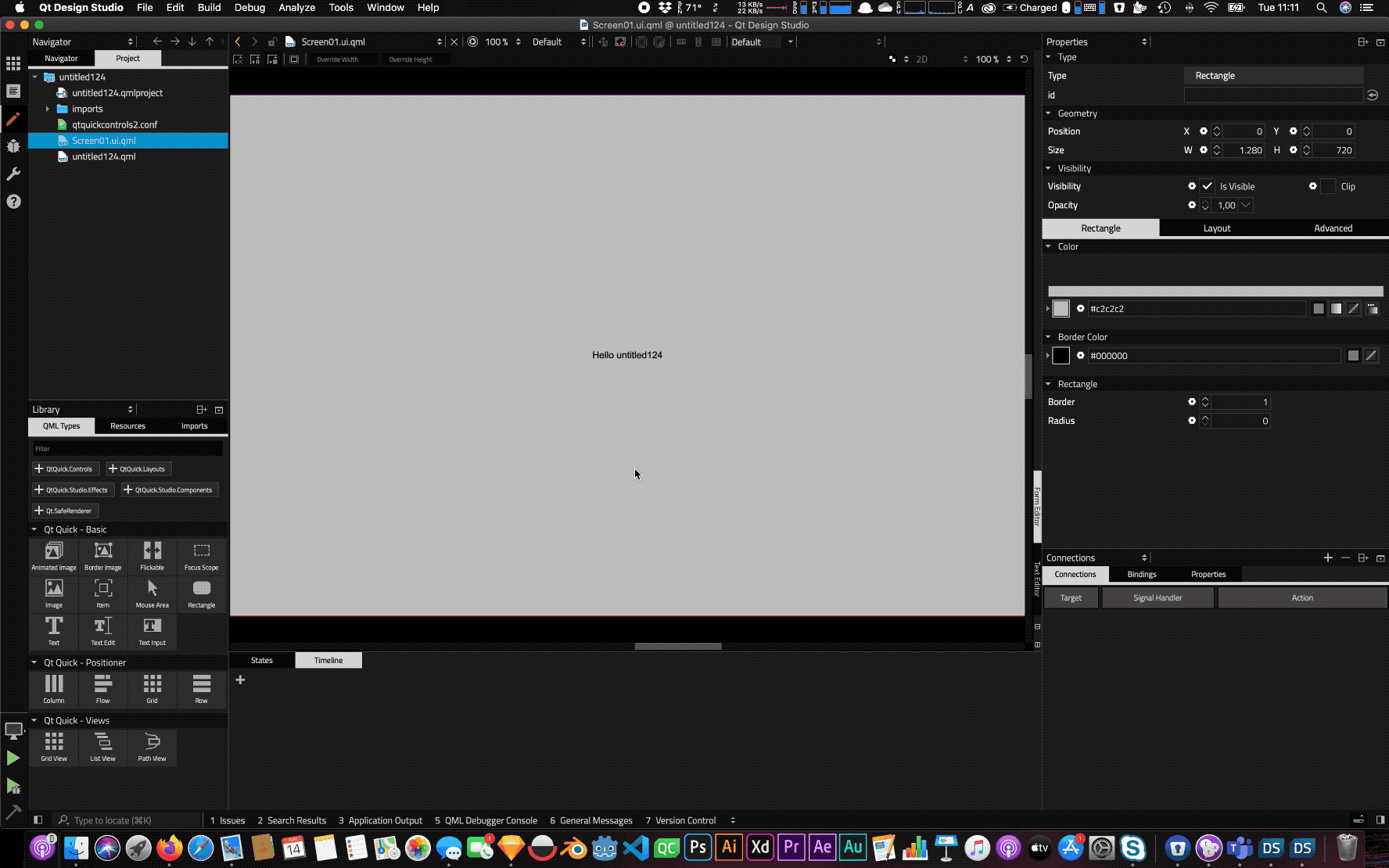Collapse the Geometry section
Image resolution: width=1389 pixels, height=868 pixels.
[x=1049, y=113]
